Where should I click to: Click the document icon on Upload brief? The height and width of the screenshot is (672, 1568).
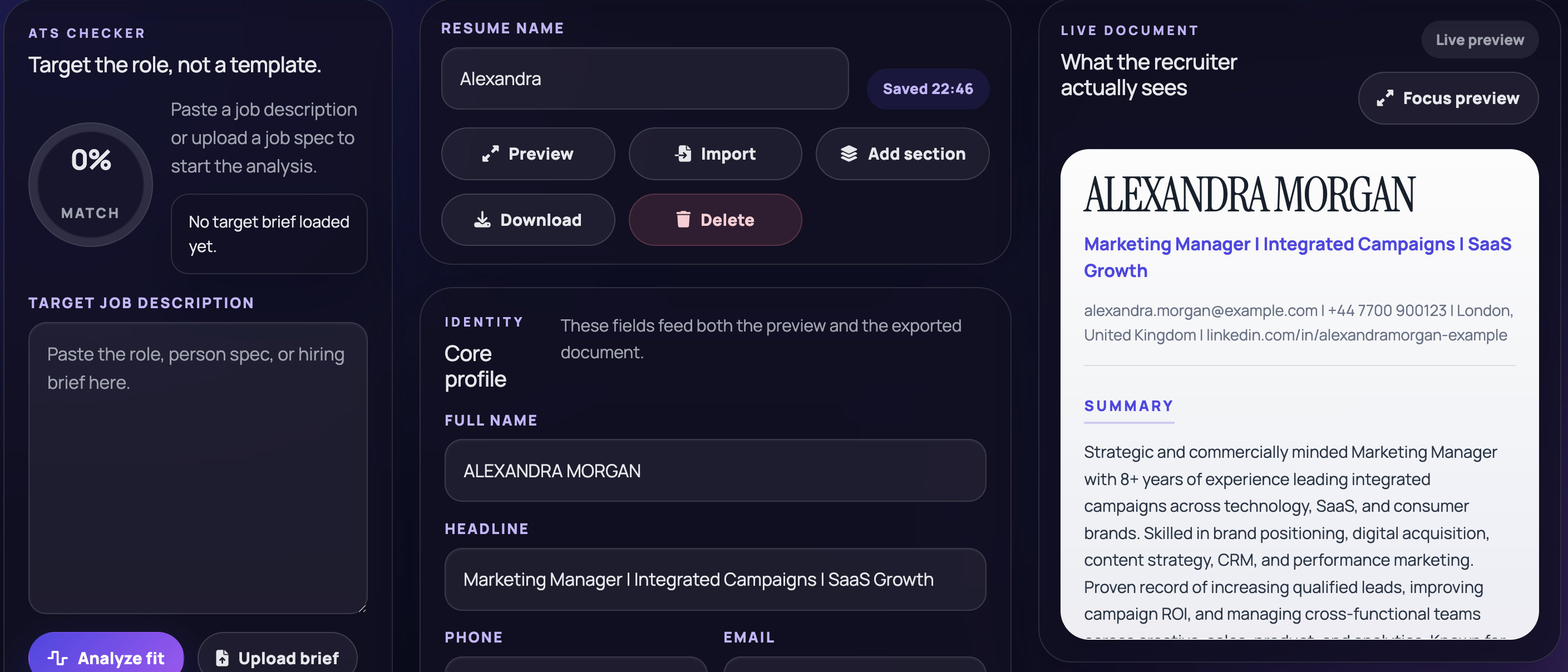(x=222, y=658)
